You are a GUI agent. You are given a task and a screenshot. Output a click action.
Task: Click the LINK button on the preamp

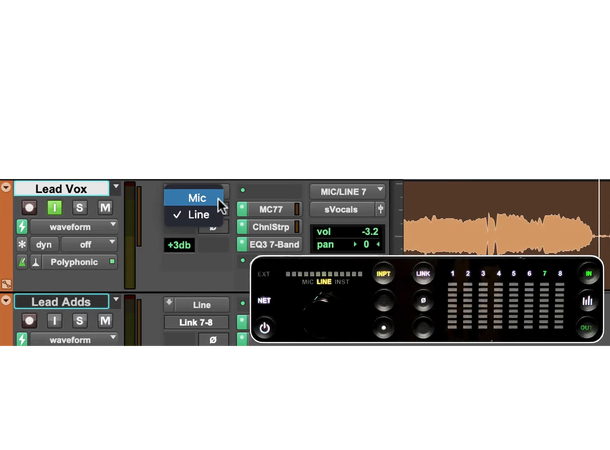point(423,273)
